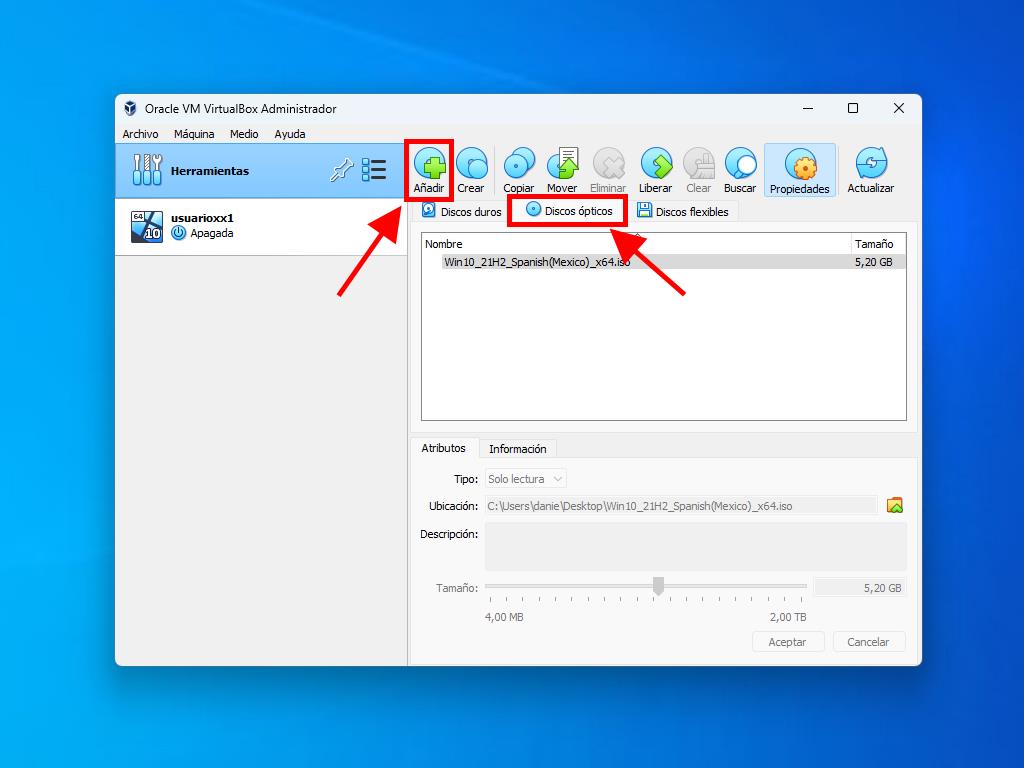Viewport: 1024px width, 768px height.
Task: Expand the Tipo Solo lectura dropdown
Action: 526,479
